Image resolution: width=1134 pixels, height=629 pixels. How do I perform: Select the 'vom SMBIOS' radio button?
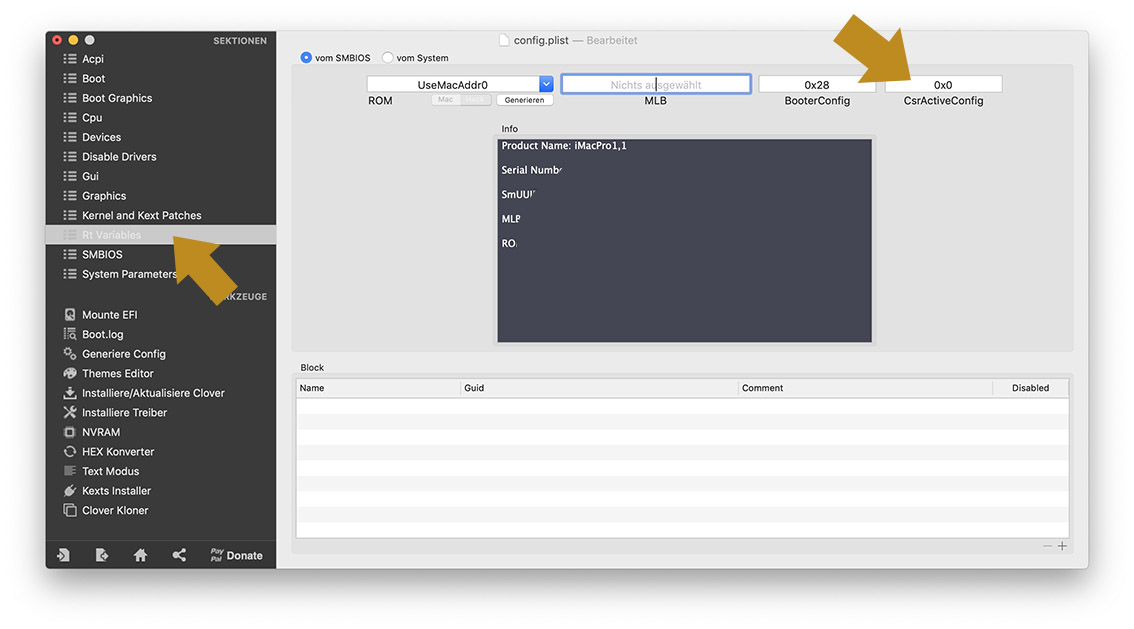306,58
